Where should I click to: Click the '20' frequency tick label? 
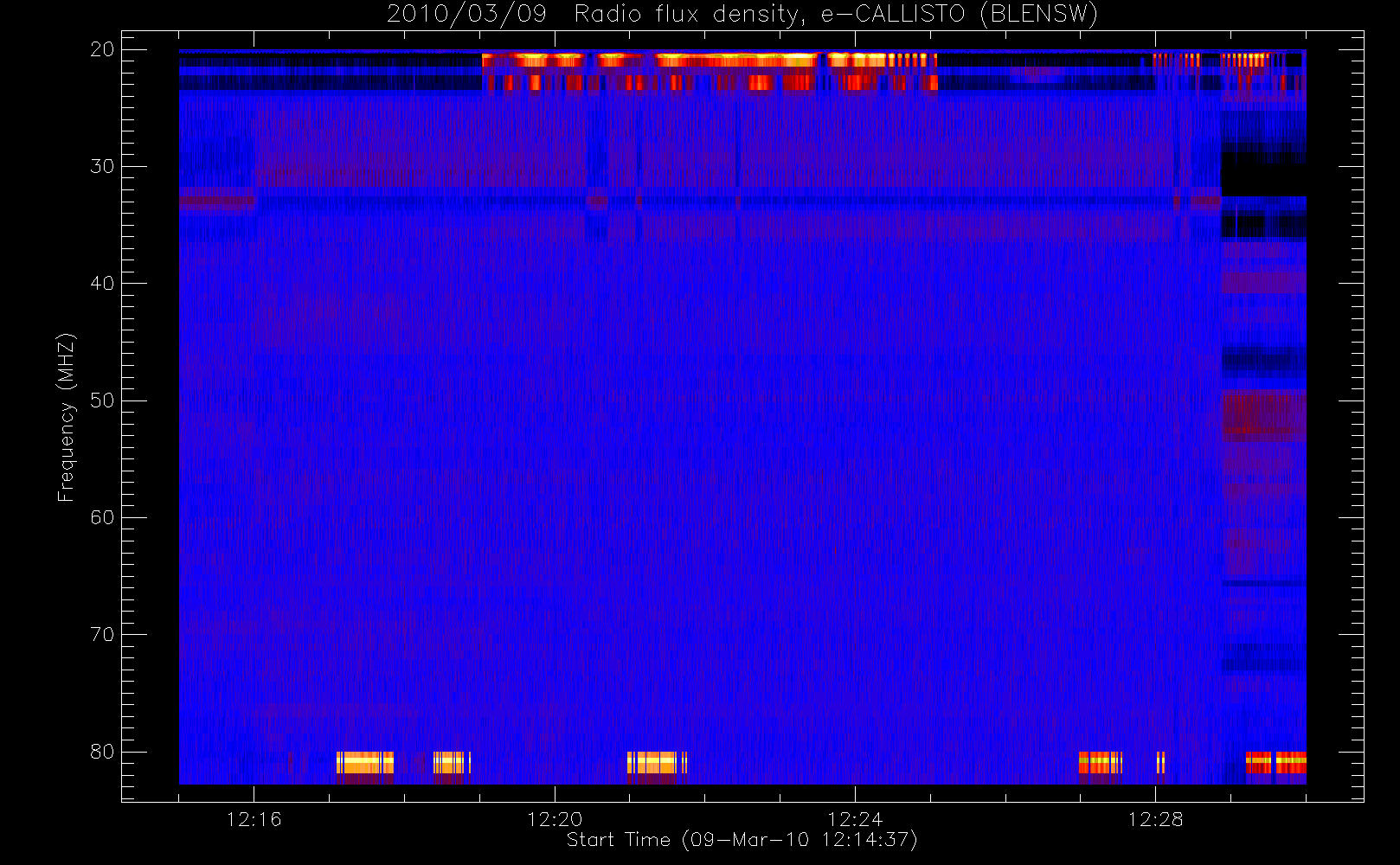(x=102, y=49)
